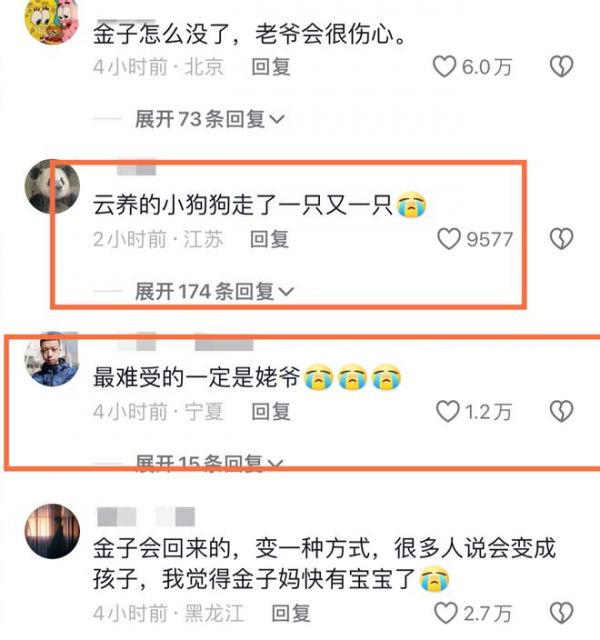600x640 pixels.
Task: Reply to the 宁夏 comment
Action: pyautogui.click(x=271, y=411)
